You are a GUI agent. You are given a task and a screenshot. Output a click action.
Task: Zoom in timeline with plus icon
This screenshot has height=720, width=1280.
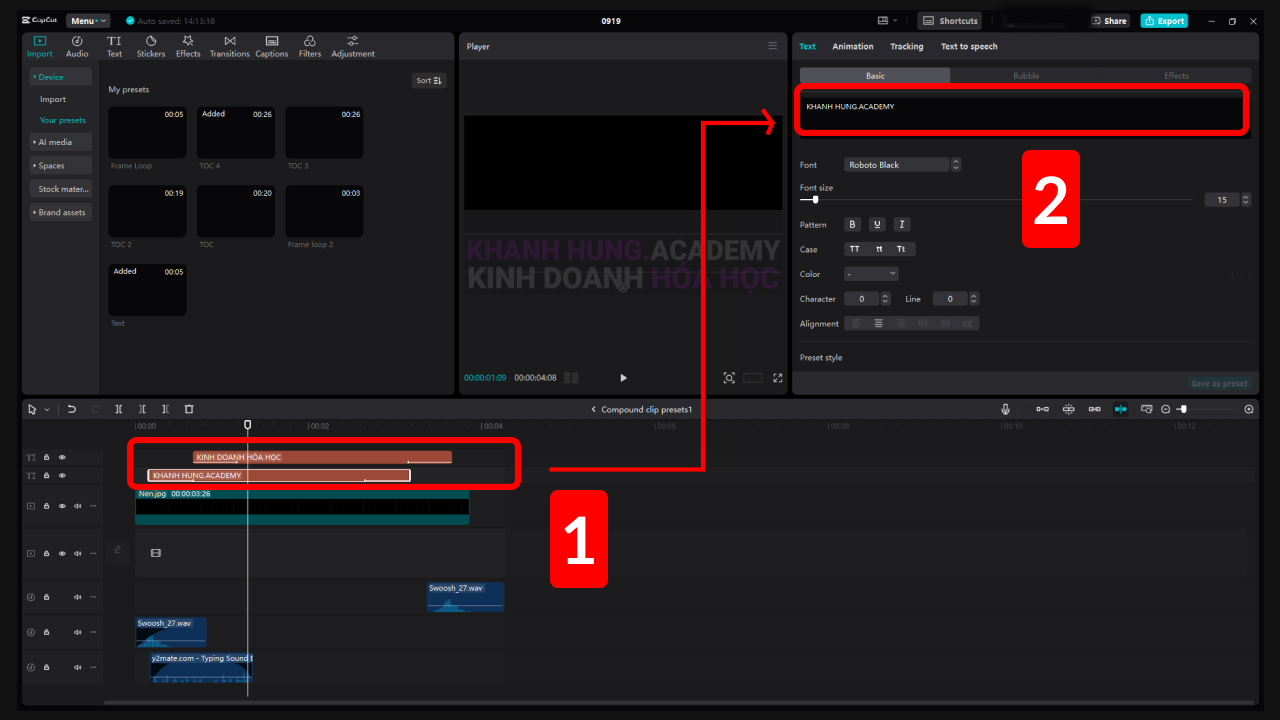tap(1249, 409)
